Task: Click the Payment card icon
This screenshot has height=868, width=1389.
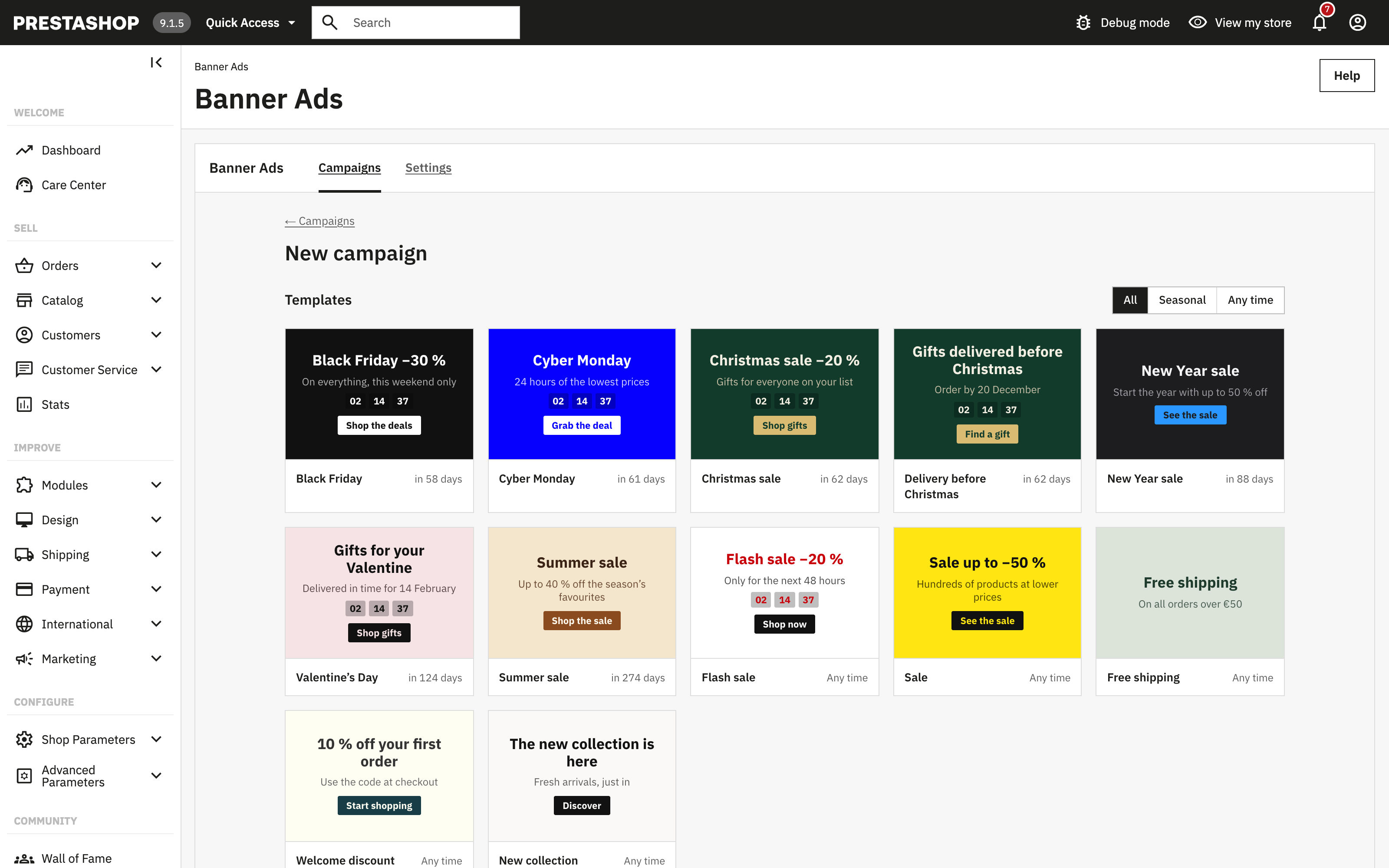Action: click(24, 589)
